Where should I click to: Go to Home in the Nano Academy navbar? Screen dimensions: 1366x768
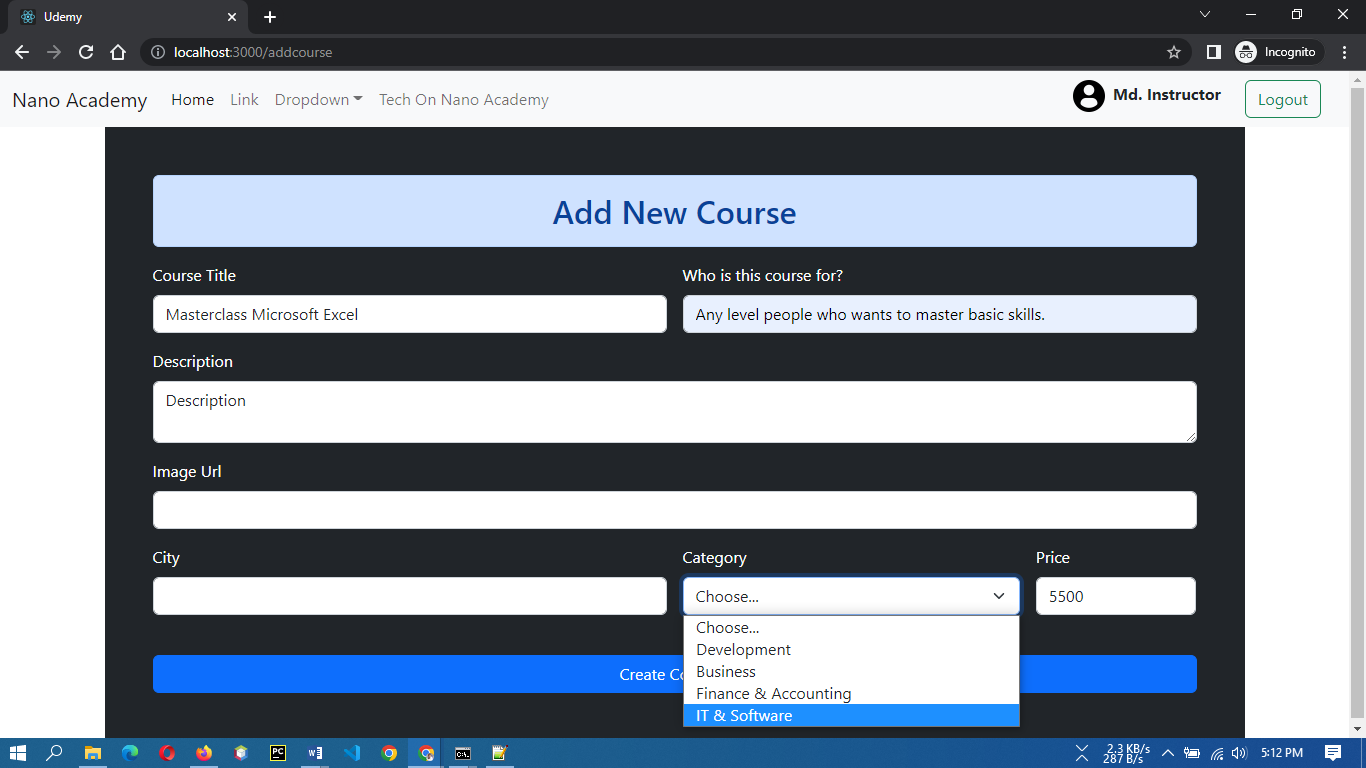(192, 99)
